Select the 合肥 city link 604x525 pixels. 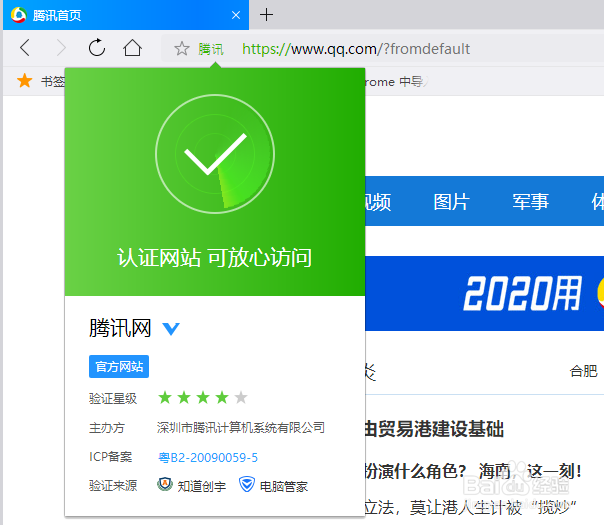click(x=584, y=371)
